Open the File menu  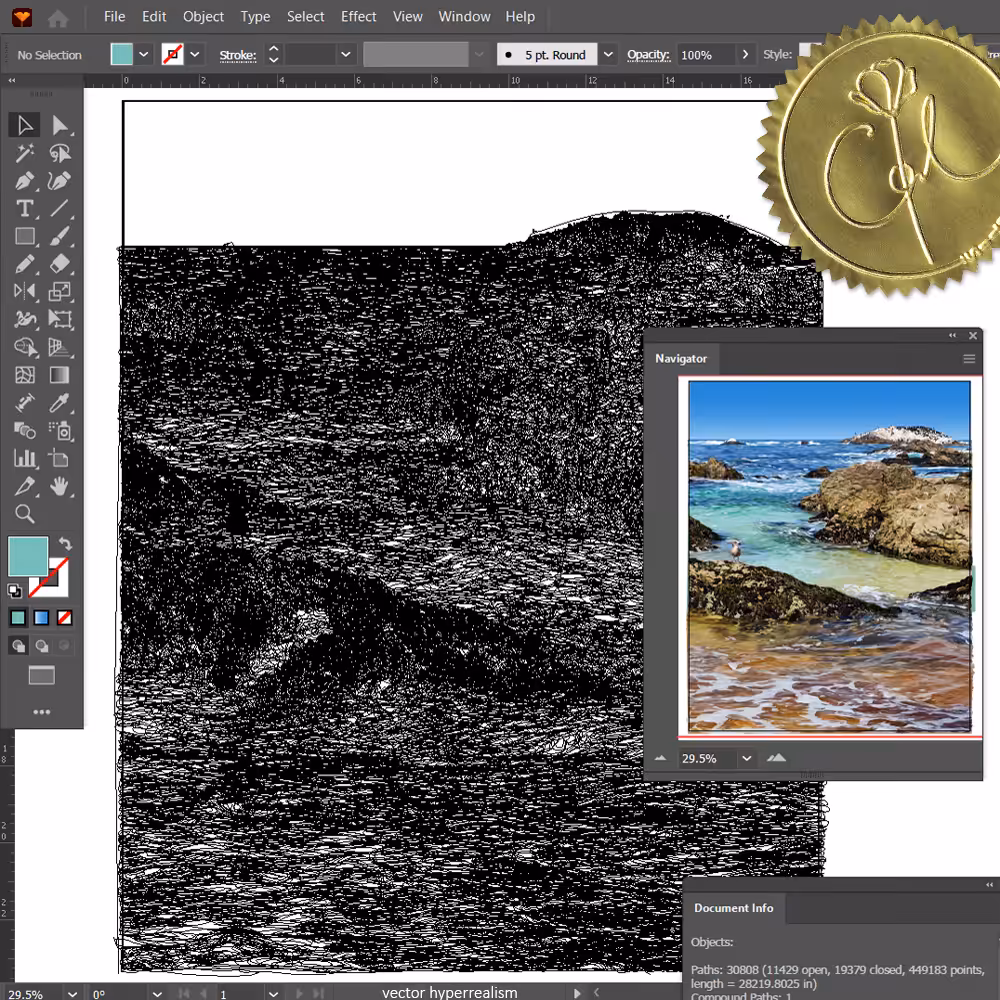[x=115, y=17]
